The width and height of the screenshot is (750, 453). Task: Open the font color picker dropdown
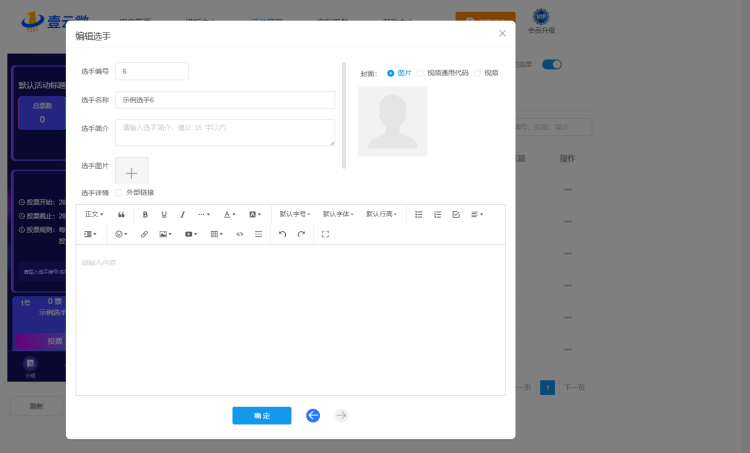coord(229,214)
